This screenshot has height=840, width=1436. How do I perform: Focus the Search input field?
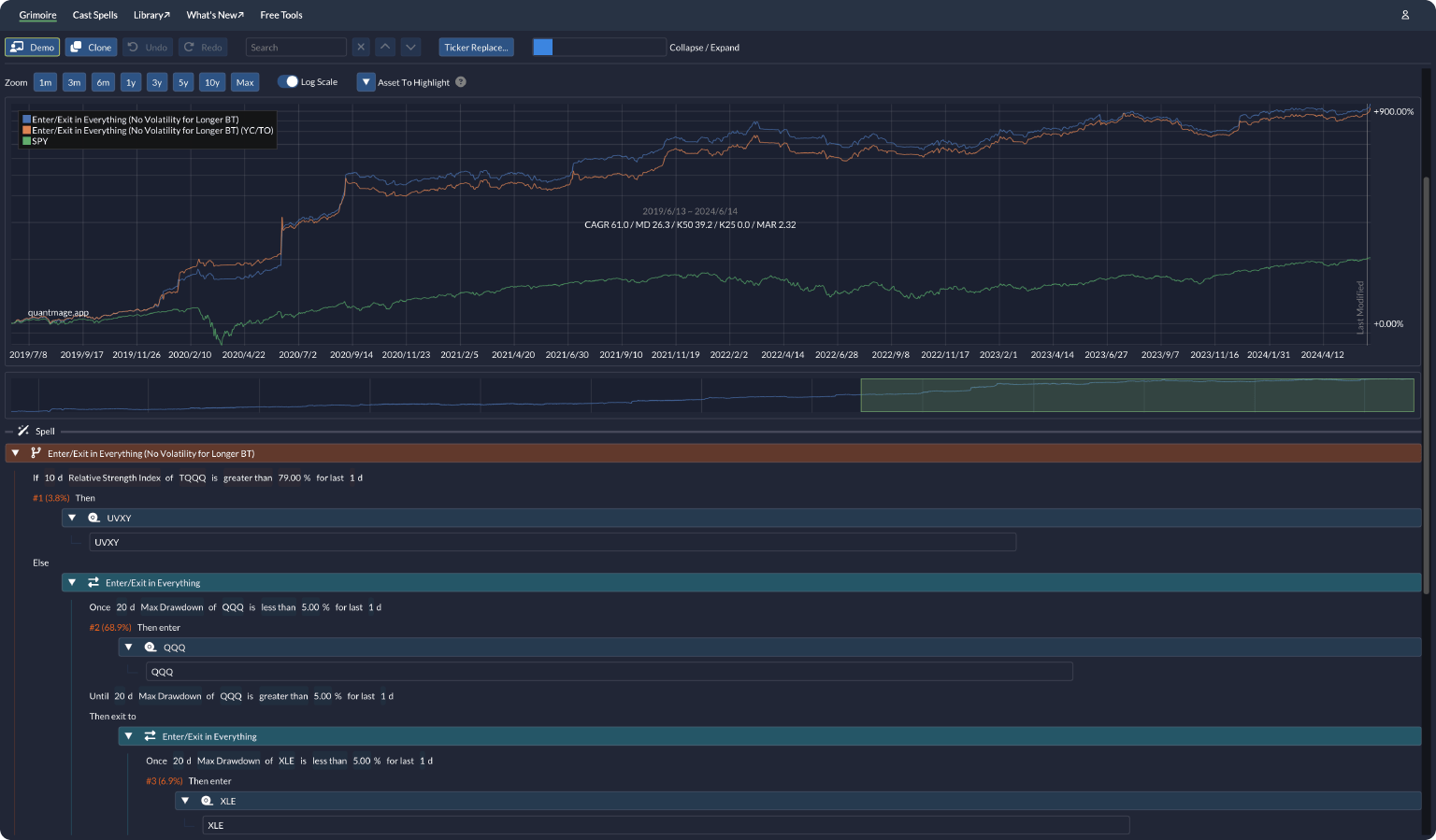[296, 47]
